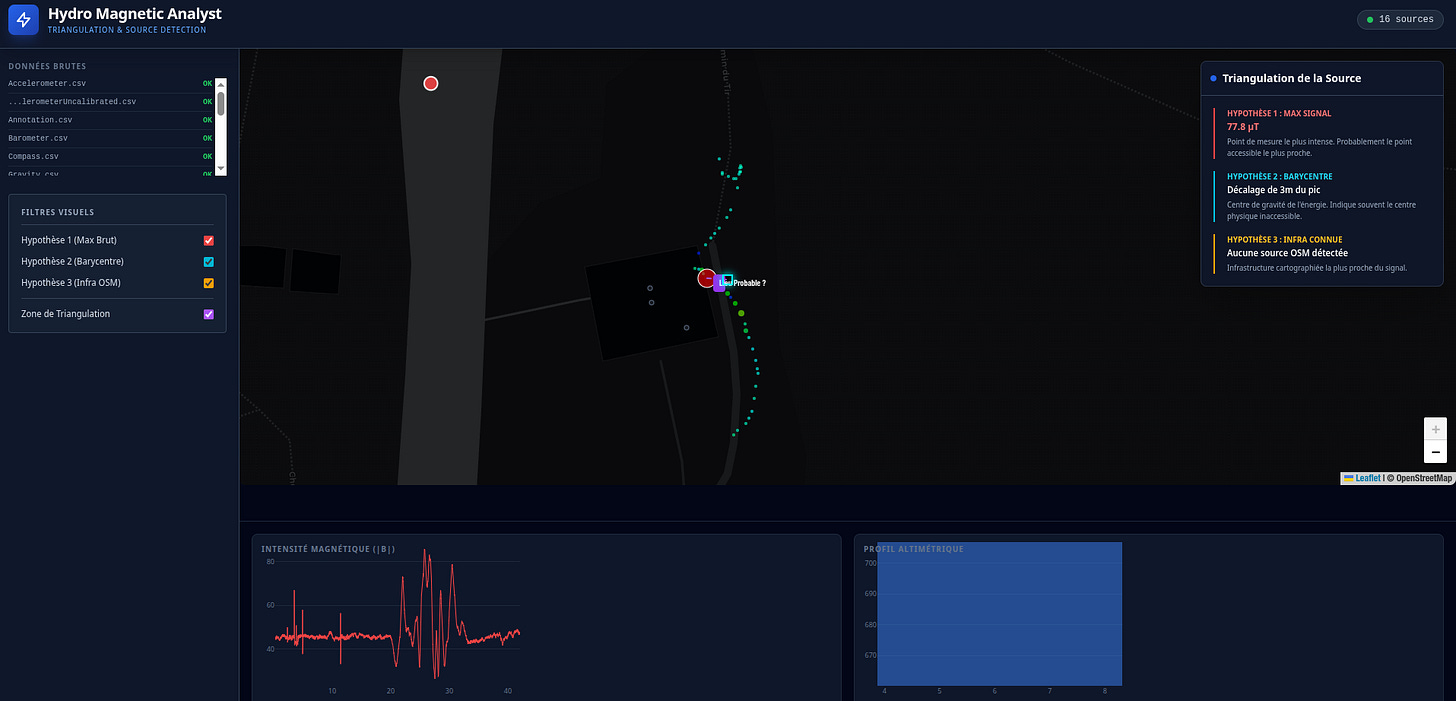Viewport: 1456px width, 701px height.
Task: Click the Hydro Magnetic Analyst title
Action: pos(135,14)
